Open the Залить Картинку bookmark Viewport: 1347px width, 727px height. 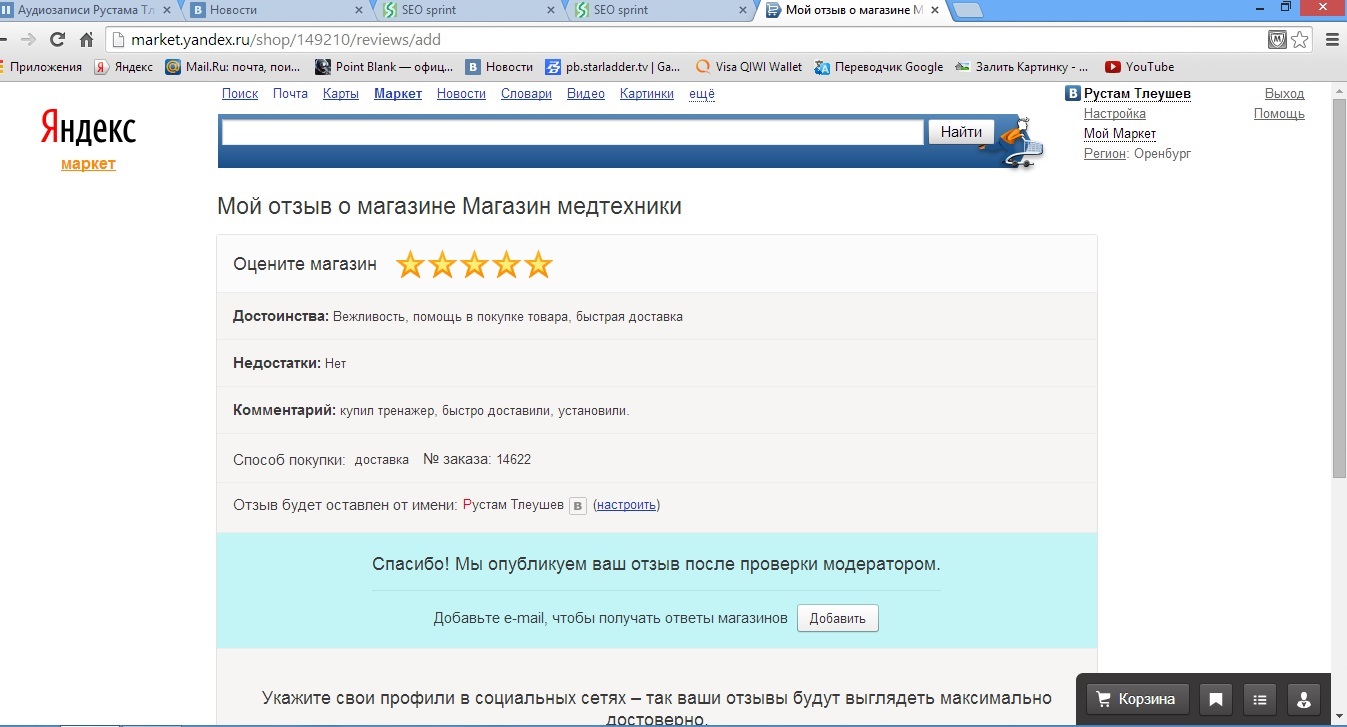1021,67
